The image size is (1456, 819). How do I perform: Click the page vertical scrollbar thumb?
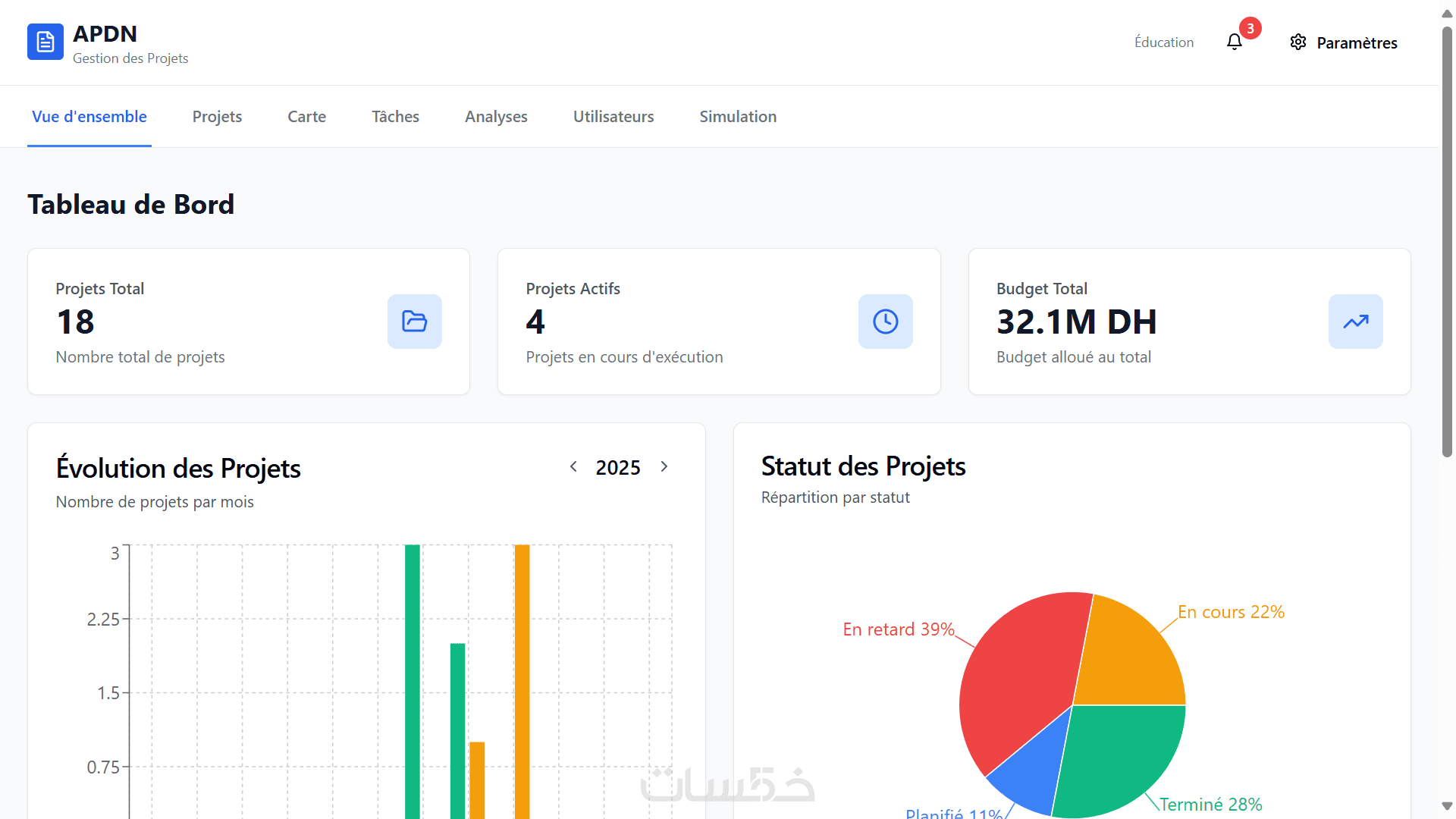(1447, 243)
